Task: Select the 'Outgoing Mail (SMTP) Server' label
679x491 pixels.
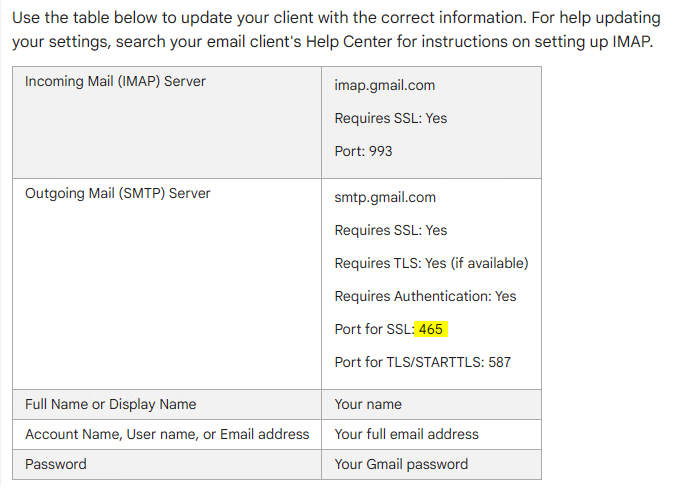Action: (x=117, y=193)
